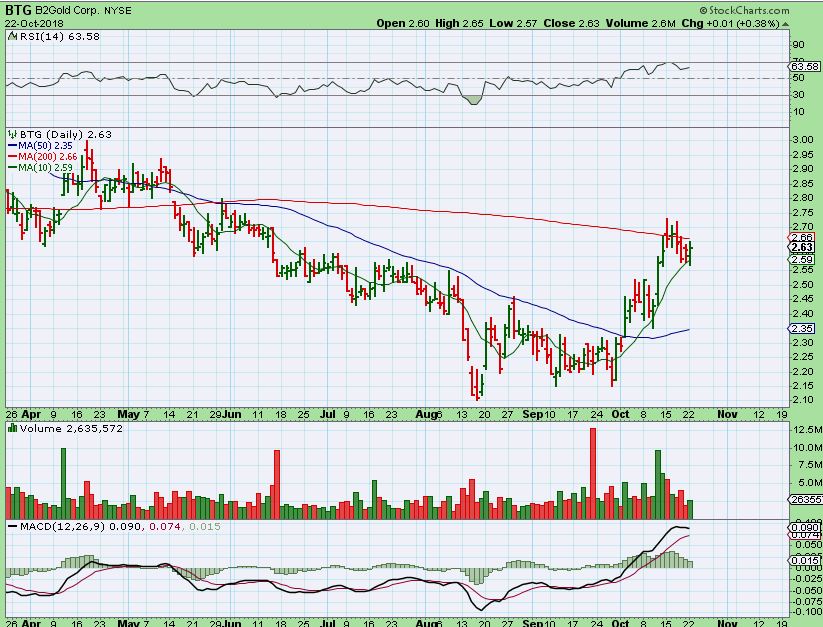This screenshot has height=627, width=823.
Task: Click the volume bars icon beside Volume 2,635,572
Action: [13, 429]
